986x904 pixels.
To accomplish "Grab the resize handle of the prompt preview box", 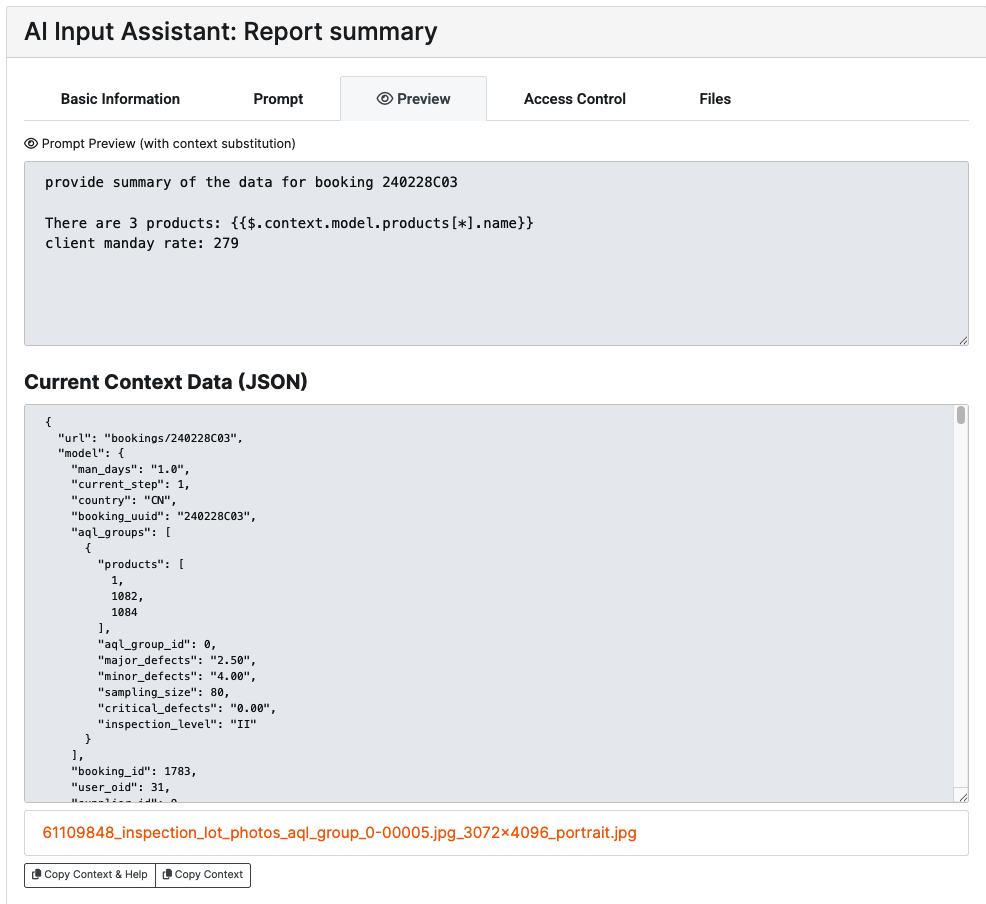I will click(x=962, y=339).
